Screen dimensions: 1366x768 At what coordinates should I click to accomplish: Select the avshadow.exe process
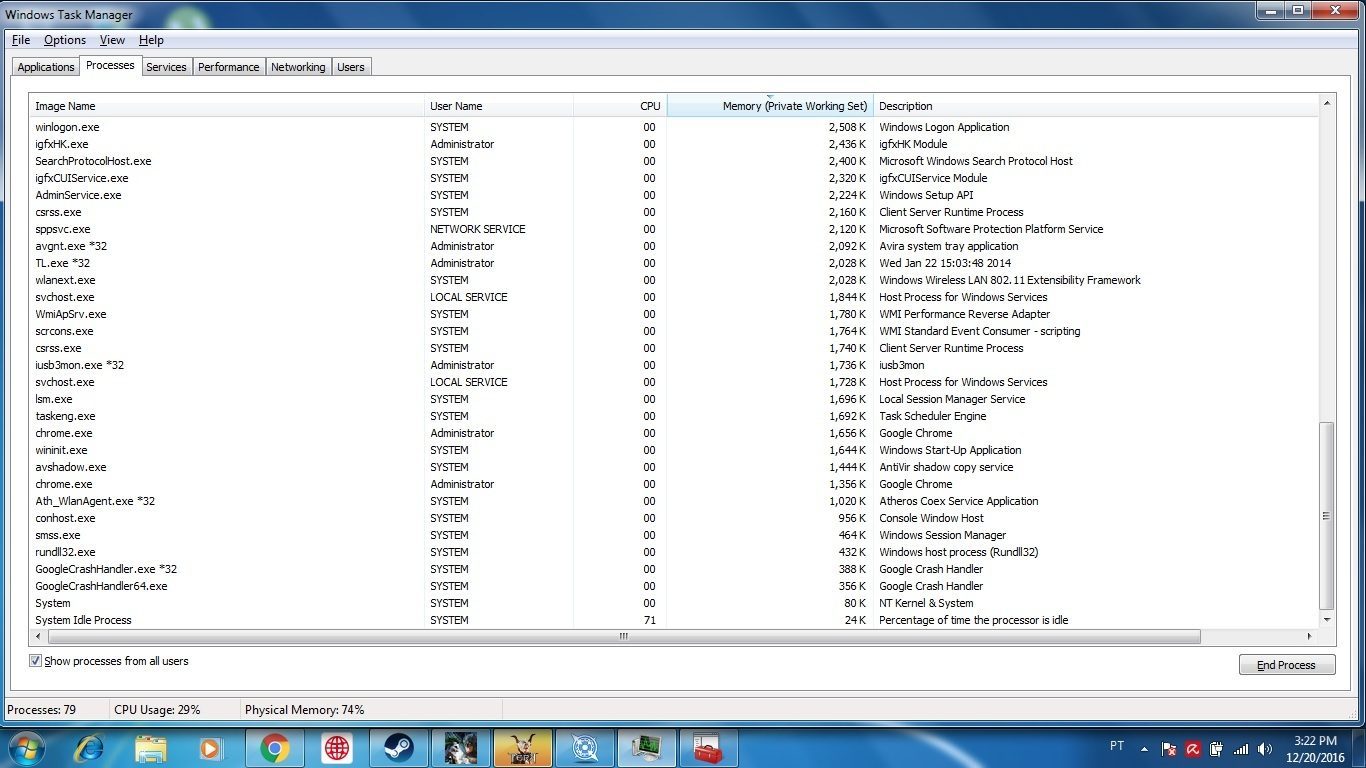[x=675, y=467]
